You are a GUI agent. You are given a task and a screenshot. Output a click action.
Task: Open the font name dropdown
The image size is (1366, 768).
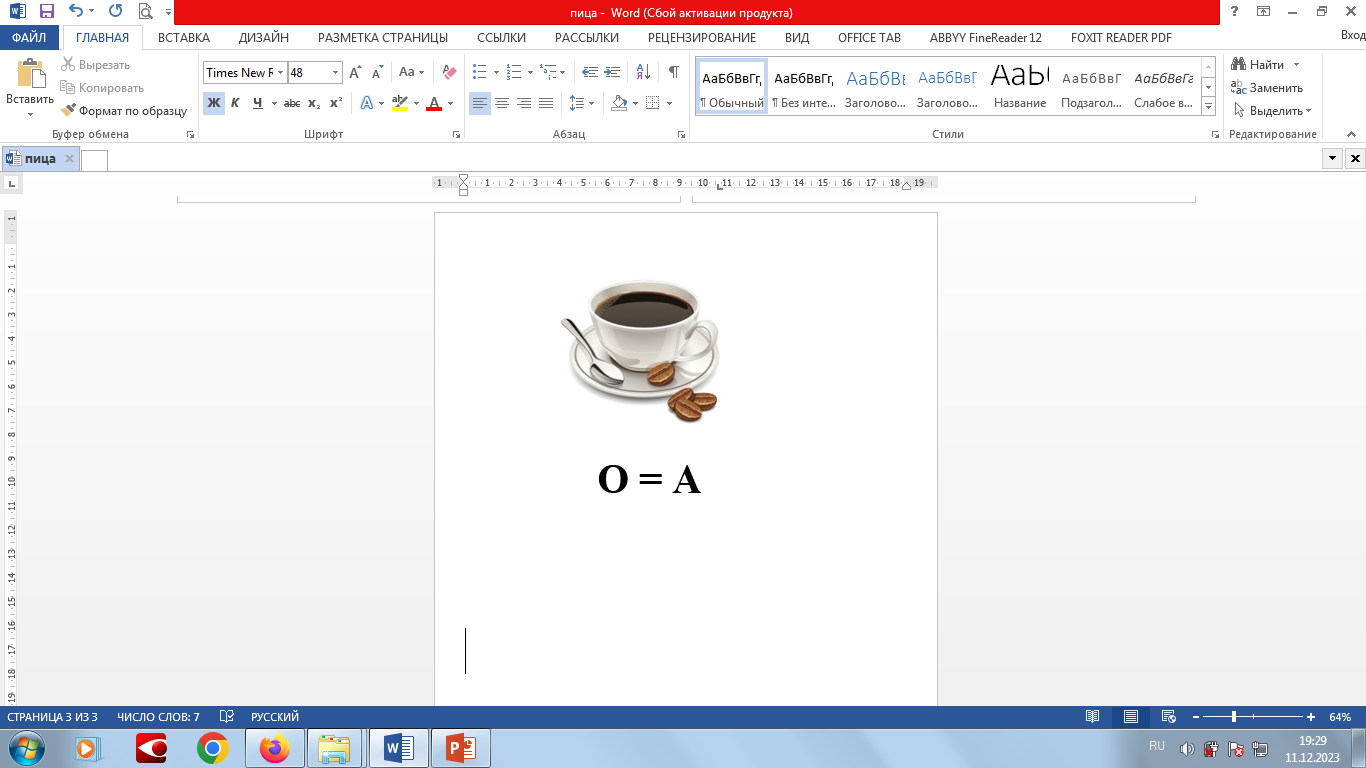point(281,73)
